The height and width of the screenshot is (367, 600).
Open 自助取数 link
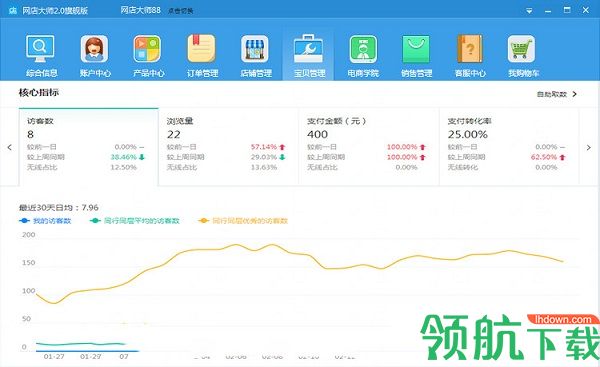coord(551,94)
